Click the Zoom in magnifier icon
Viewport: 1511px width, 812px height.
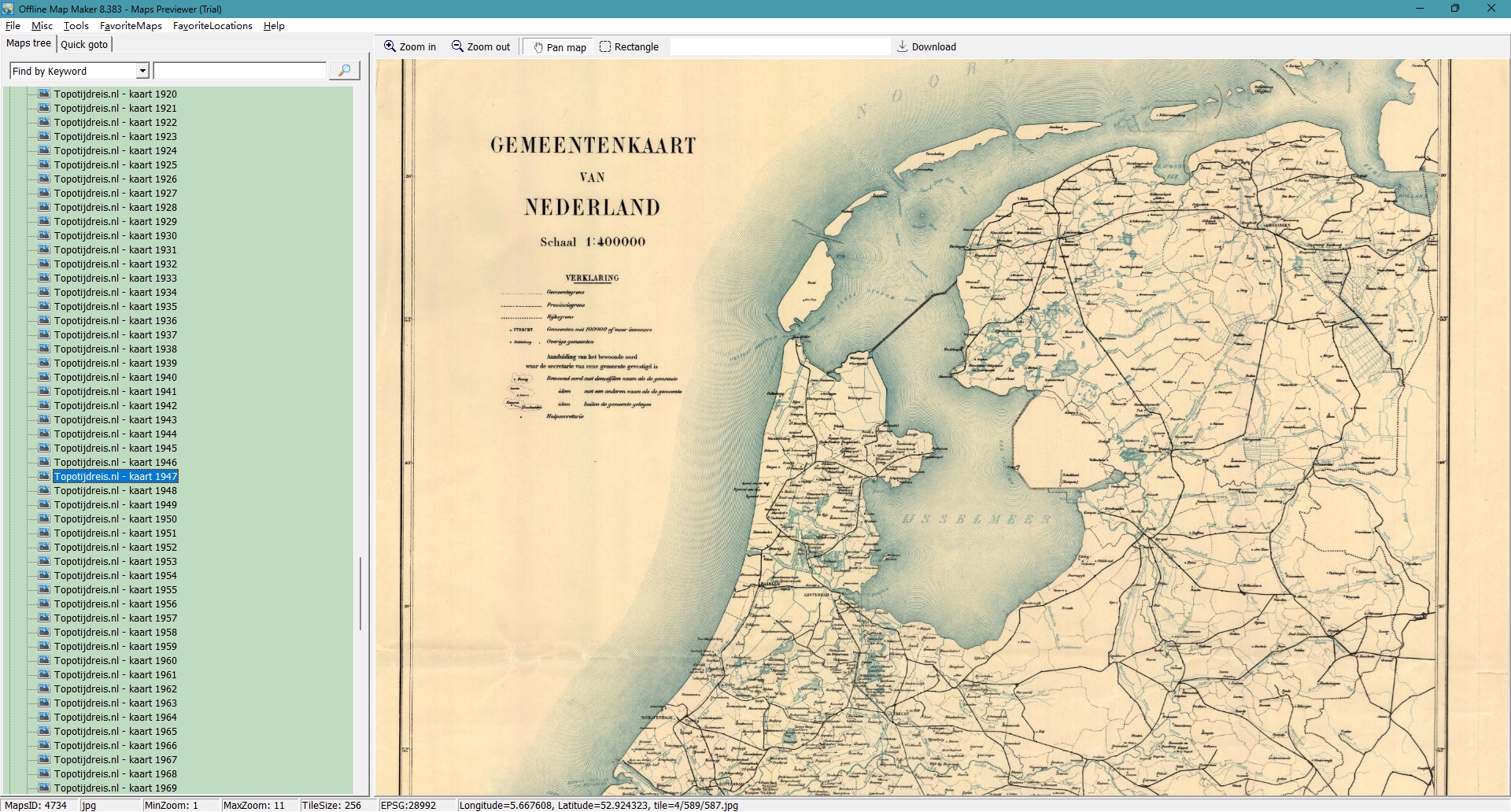coord(390,46)
